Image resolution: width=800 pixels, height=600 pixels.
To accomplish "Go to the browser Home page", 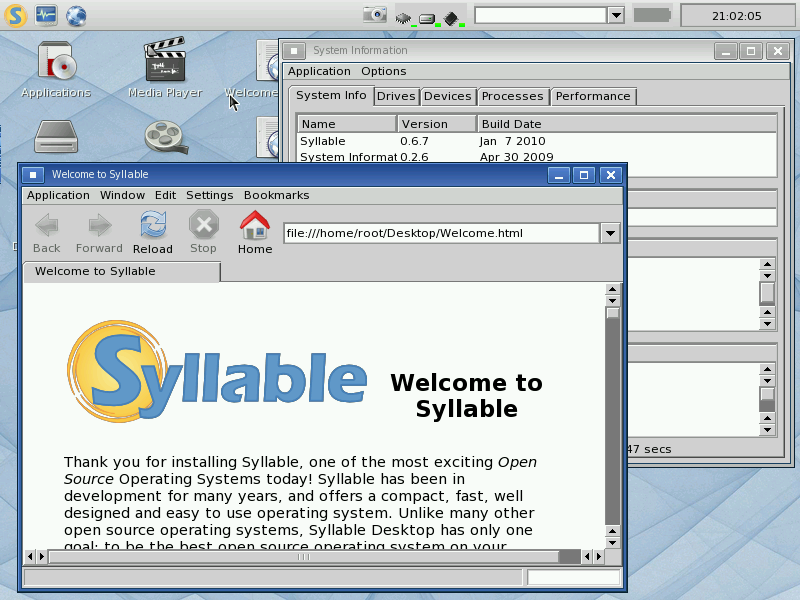I will [255, 233].
